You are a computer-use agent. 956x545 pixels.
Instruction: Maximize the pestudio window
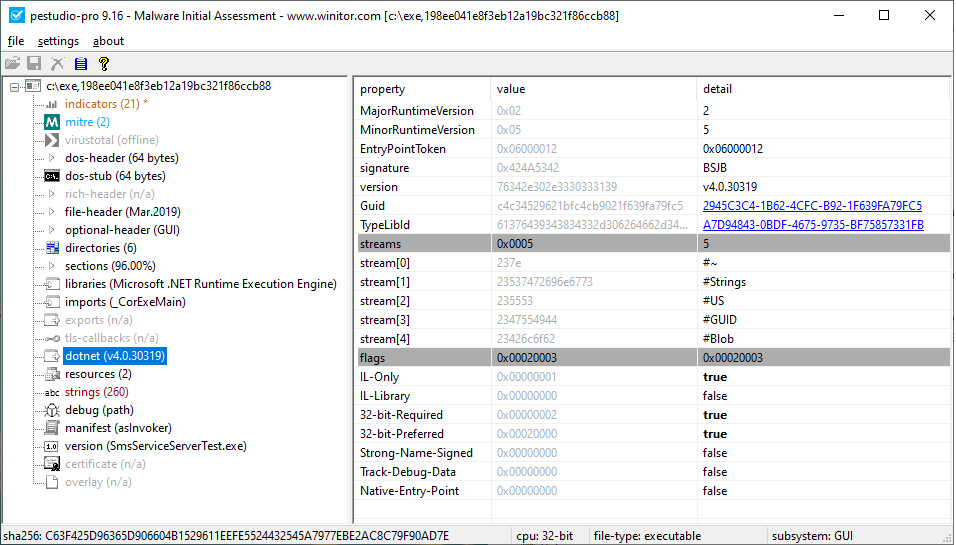tap(883, 15)
